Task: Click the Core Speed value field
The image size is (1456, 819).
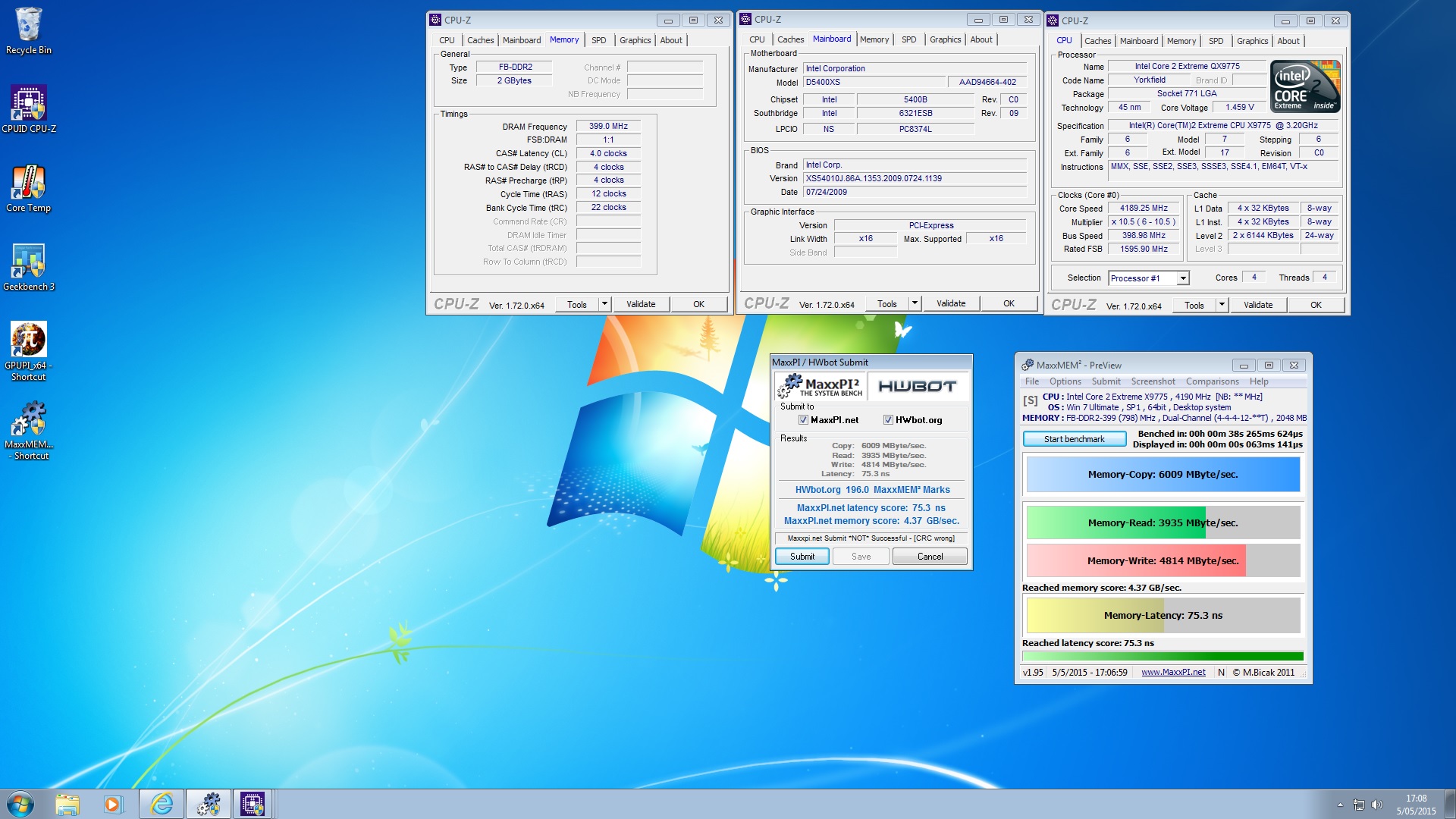Action: [x=1144, y=209]
